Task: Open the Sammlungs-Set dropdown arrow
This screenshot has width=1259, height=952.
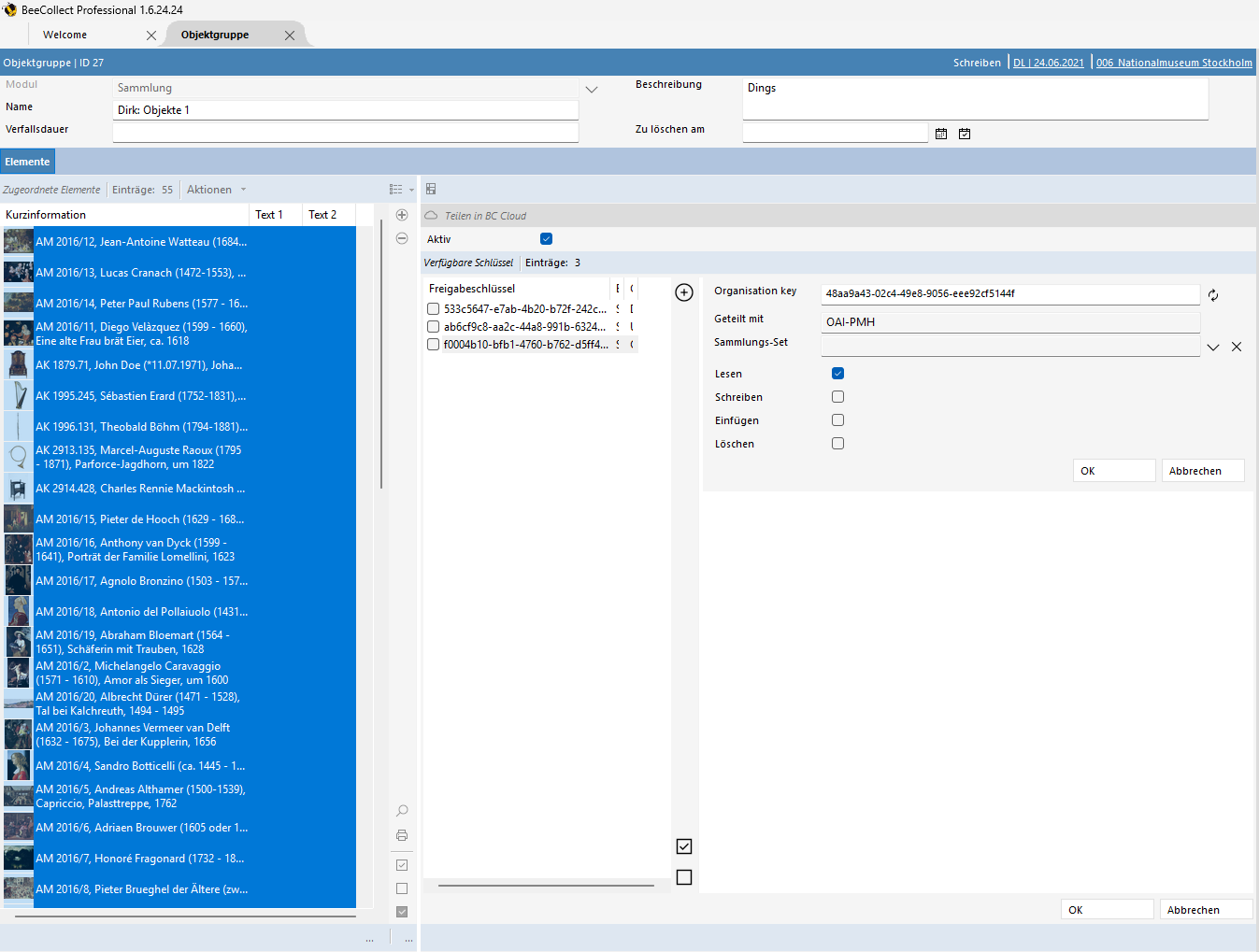Action: [x=1212, y=346]
